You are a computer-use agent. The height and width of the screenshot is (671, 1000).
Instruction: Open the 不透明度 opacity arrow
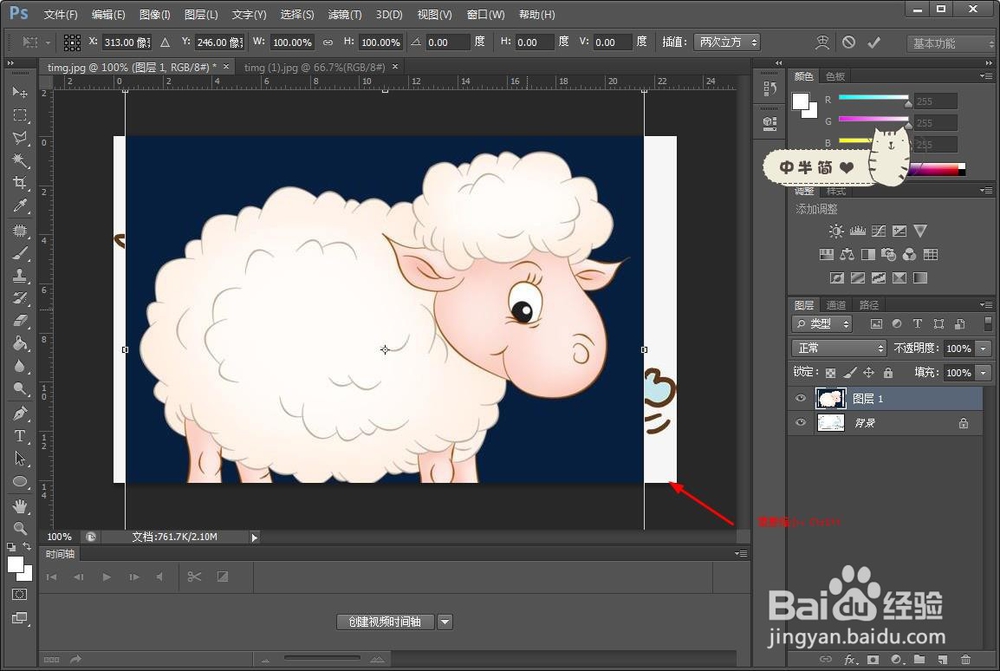pyautogui.click(x=984, y=348)
